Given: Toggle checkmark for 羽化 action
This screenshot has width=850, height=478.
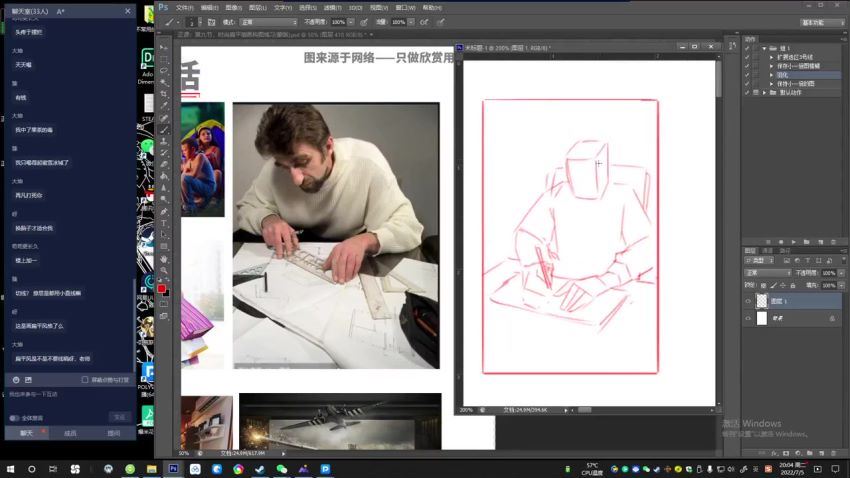Looking at the screenshot, I should (747, 75).
